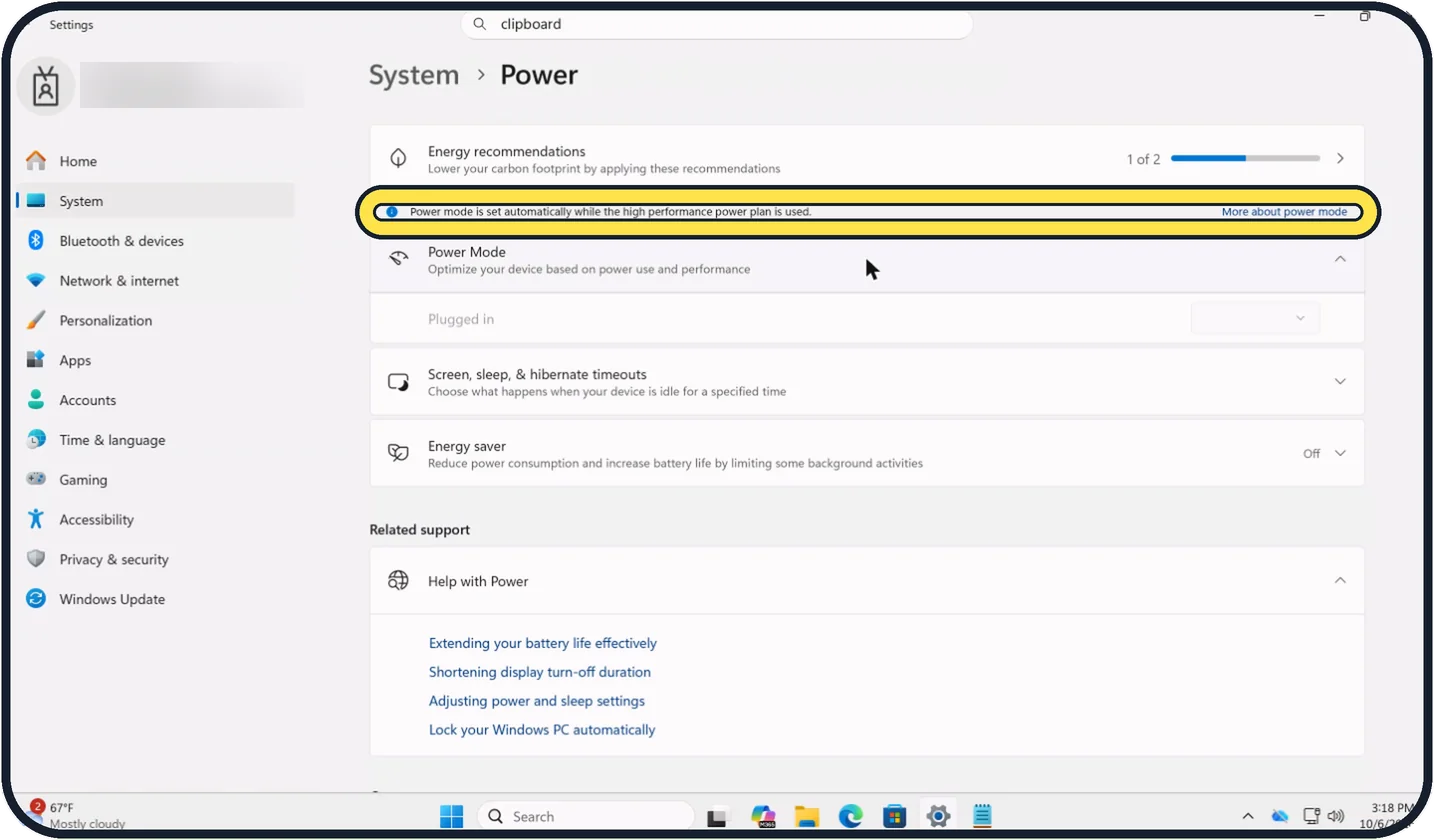Open More about power mode link

pos(1284,212)
